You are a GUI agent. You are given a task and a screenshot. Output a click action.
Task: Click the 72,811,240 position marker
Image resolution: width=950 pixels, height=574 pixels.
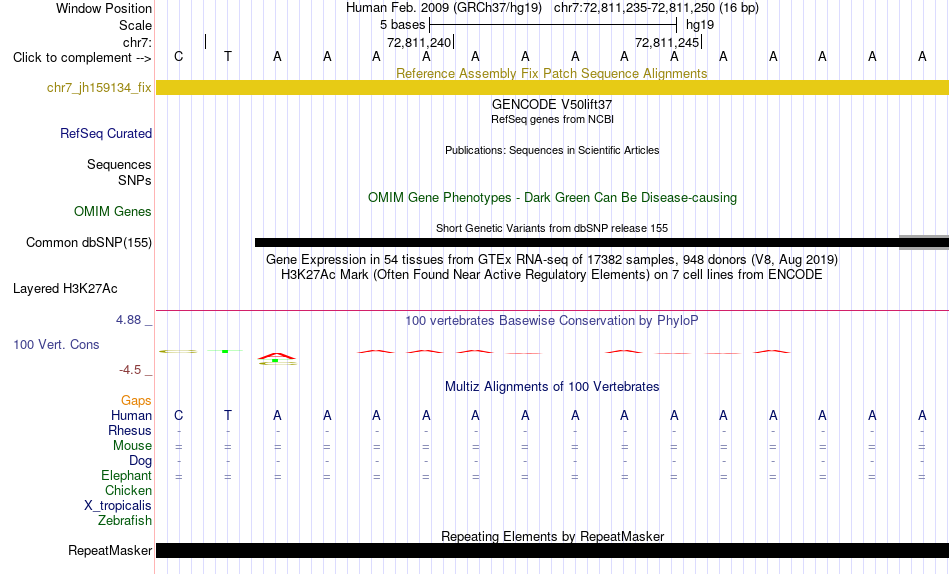pos(420,42)
